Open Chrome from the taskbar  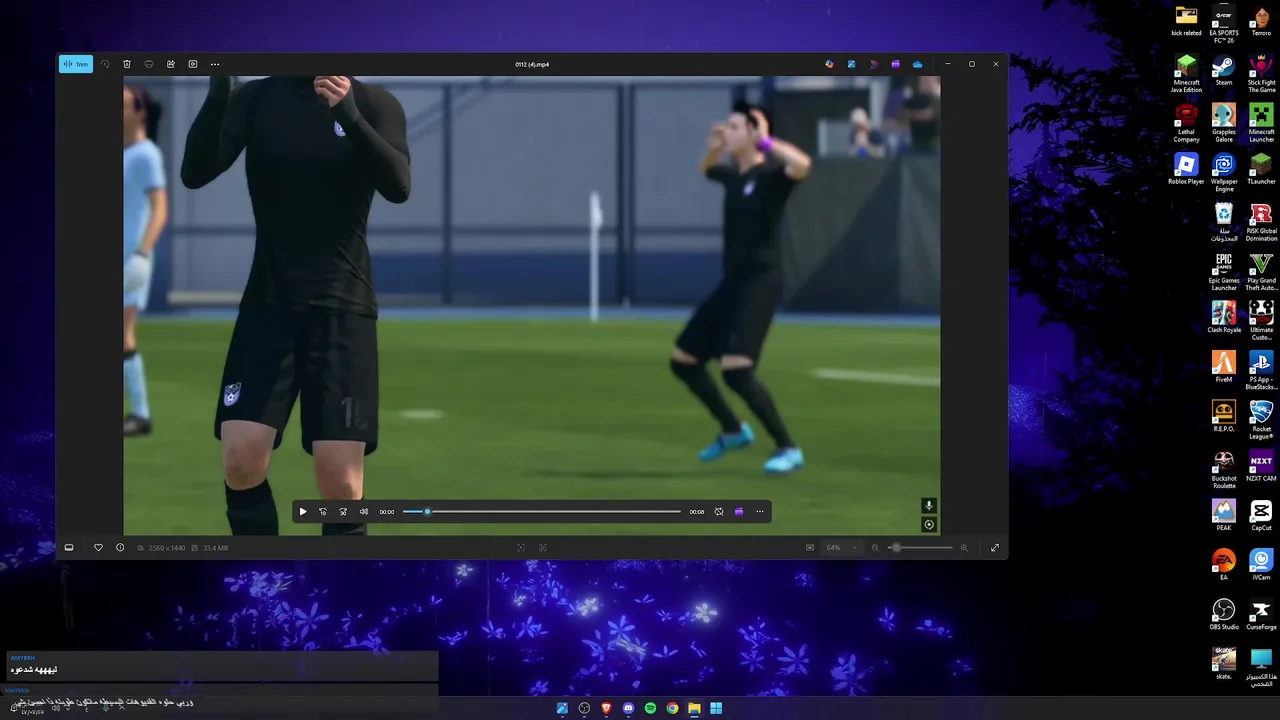click(x=672, y=708)
